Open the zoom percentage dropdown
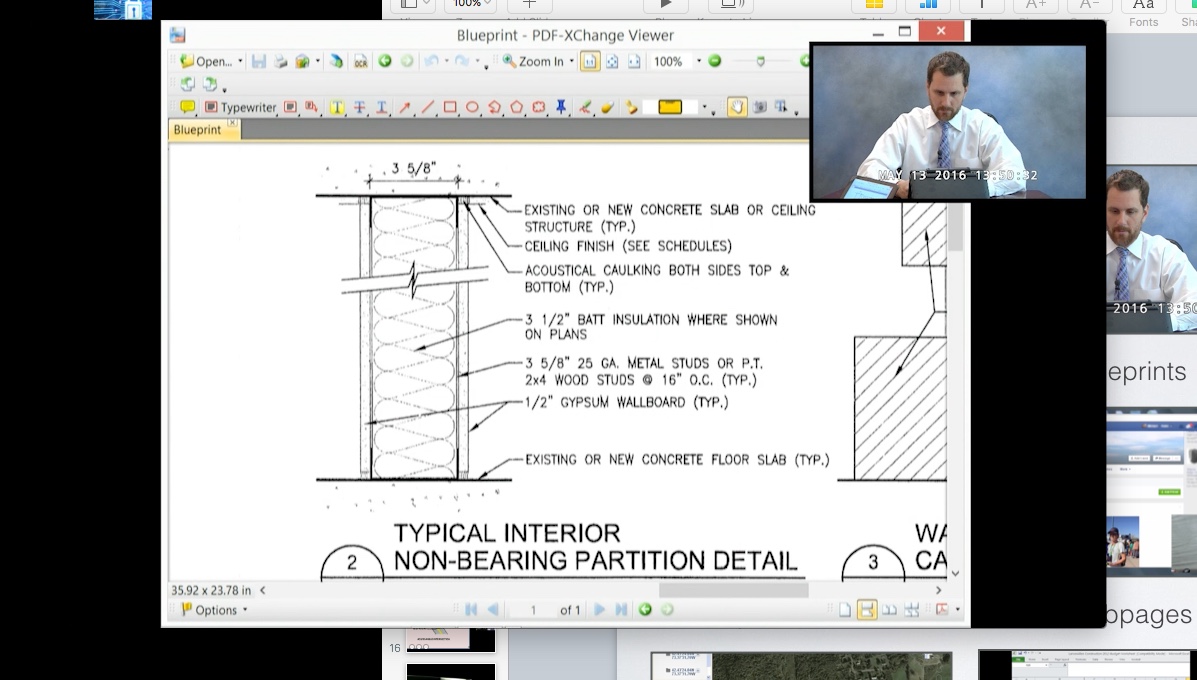The width and height of the screenshot is (1197, 680). coord(698,61)
